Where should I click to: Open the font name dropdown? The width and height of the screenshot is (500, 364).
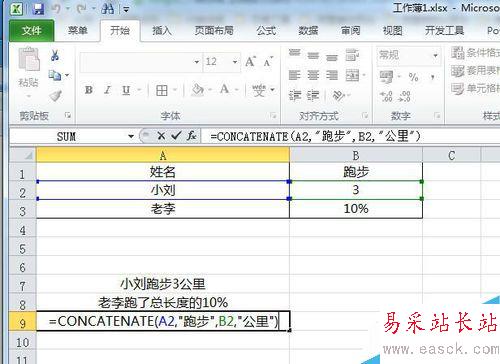point(197,62)
